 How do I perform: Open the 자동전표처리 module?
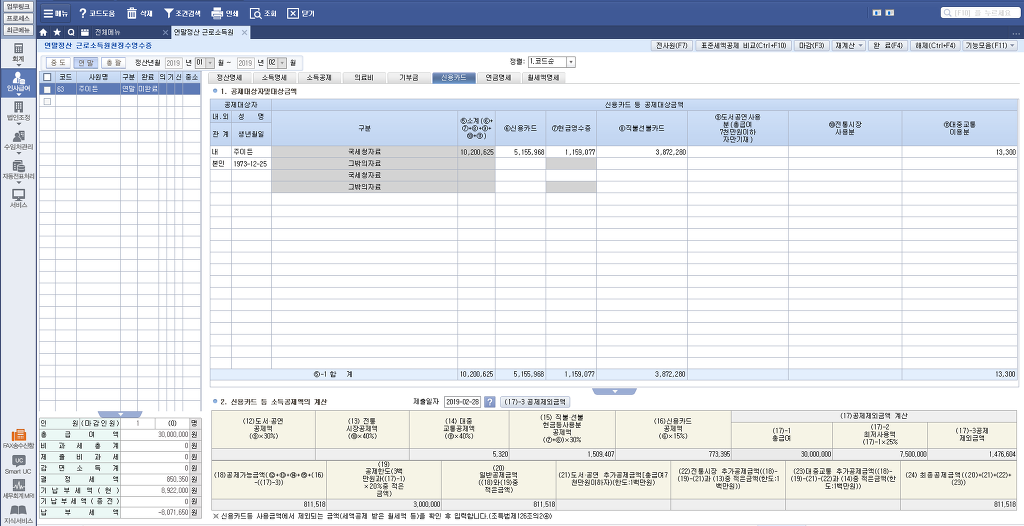click(18, 170)
